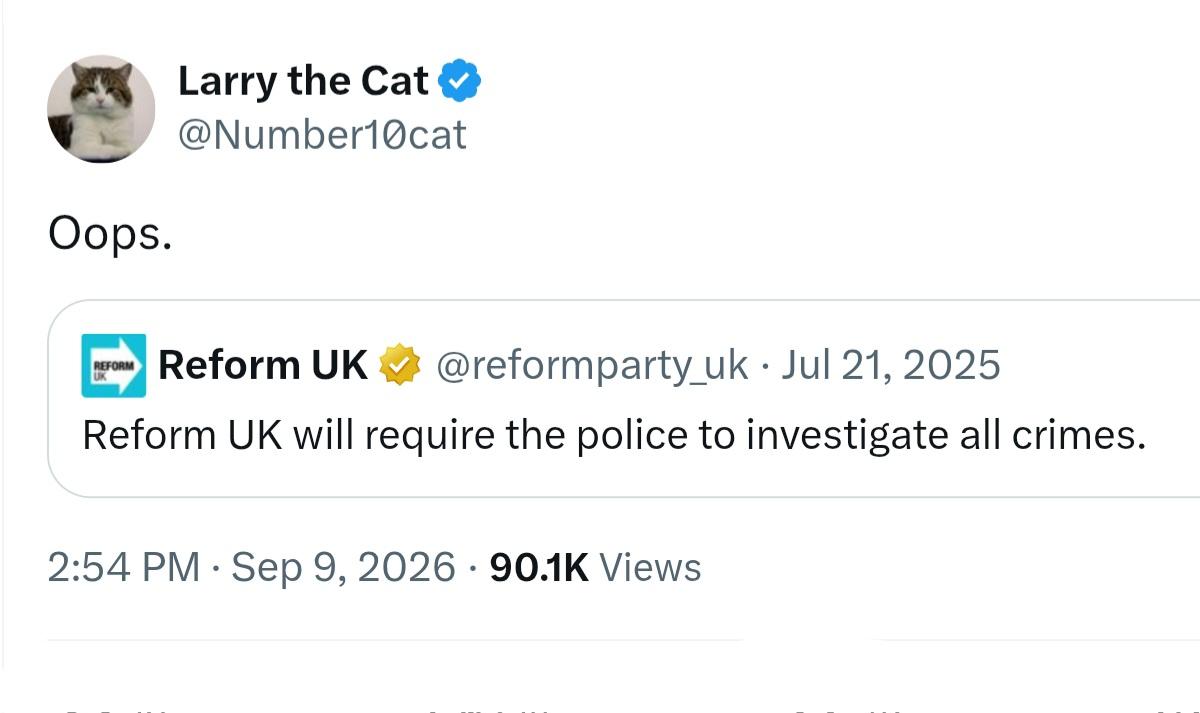Open Larry the Cat's profile picture
The width and height of the screenshot is (1200, 713).
[x=101, y=109]
